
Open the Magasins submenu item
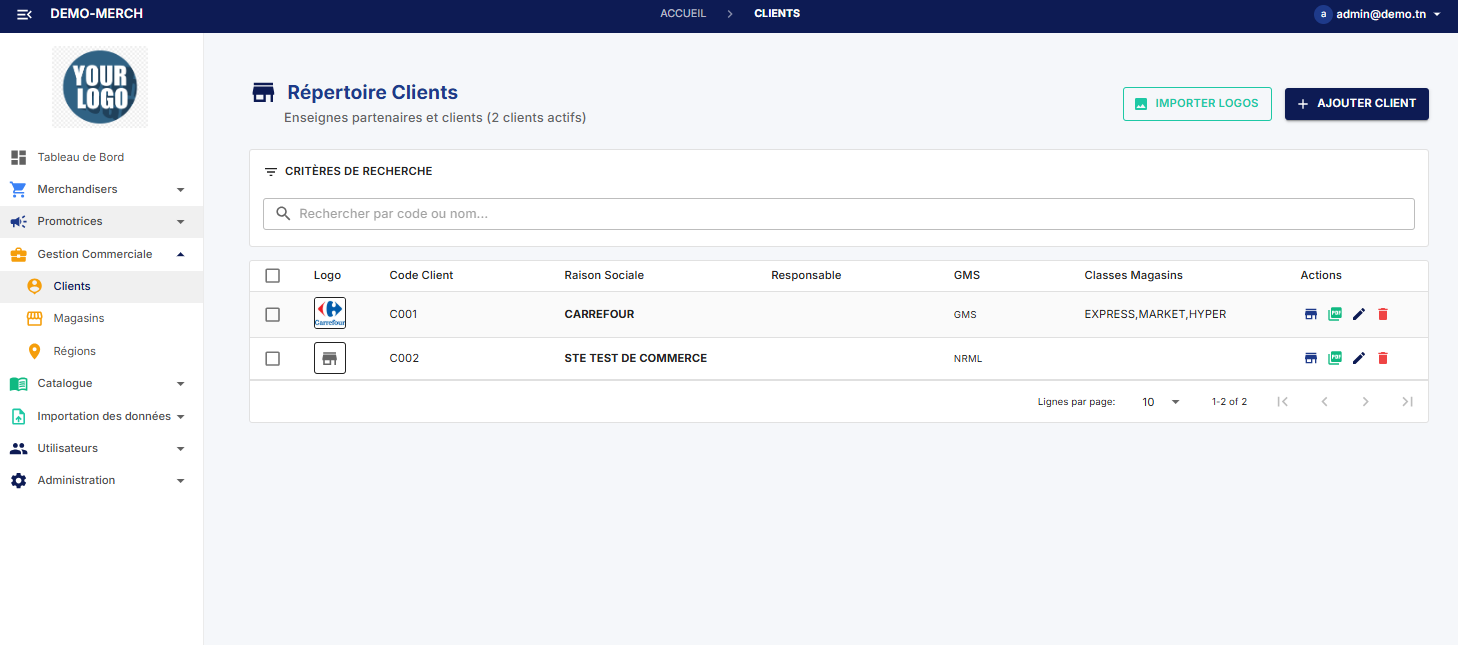[x=101, y=318]
